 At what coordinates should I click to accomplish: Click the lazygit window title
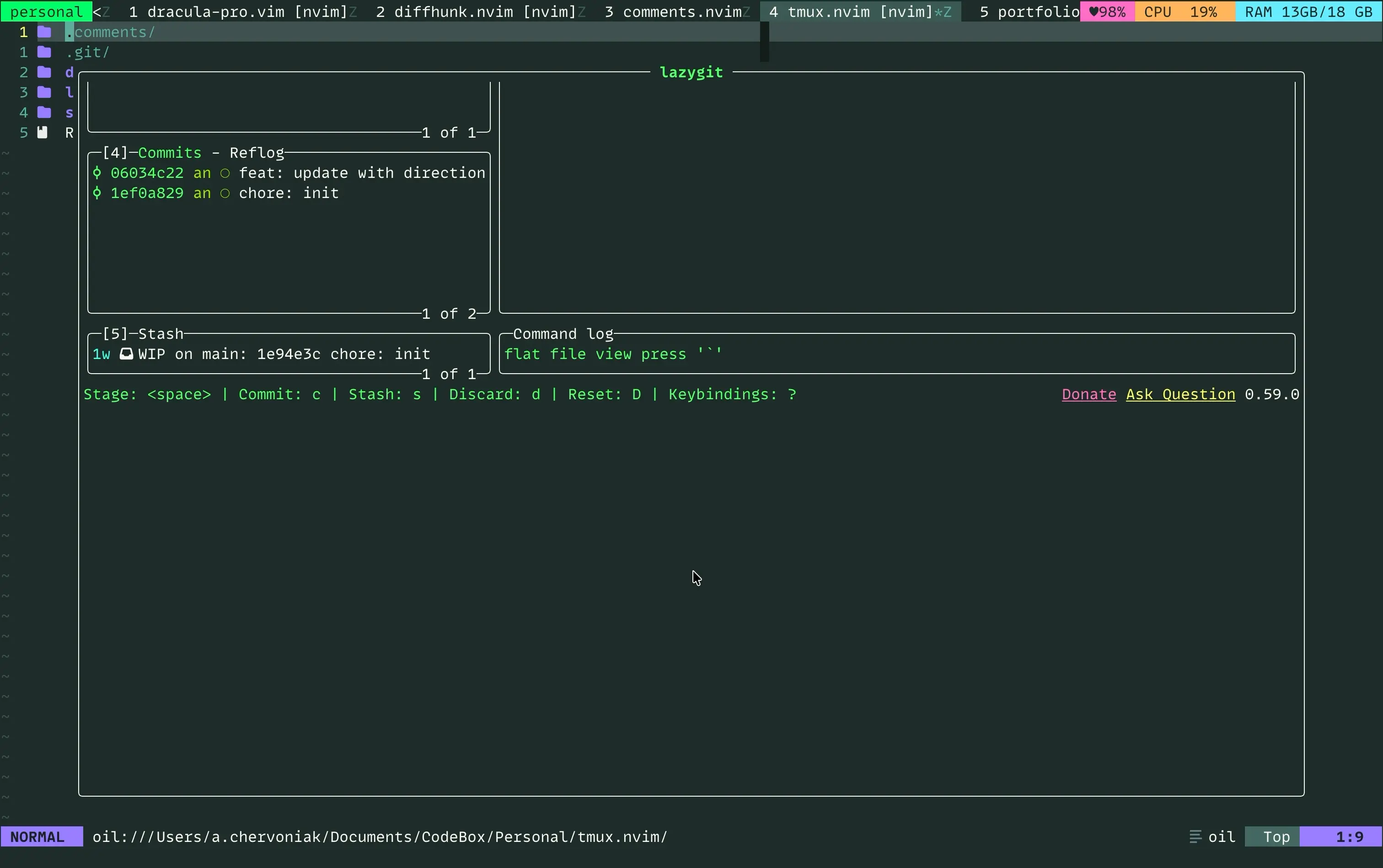tap(691, 72)
